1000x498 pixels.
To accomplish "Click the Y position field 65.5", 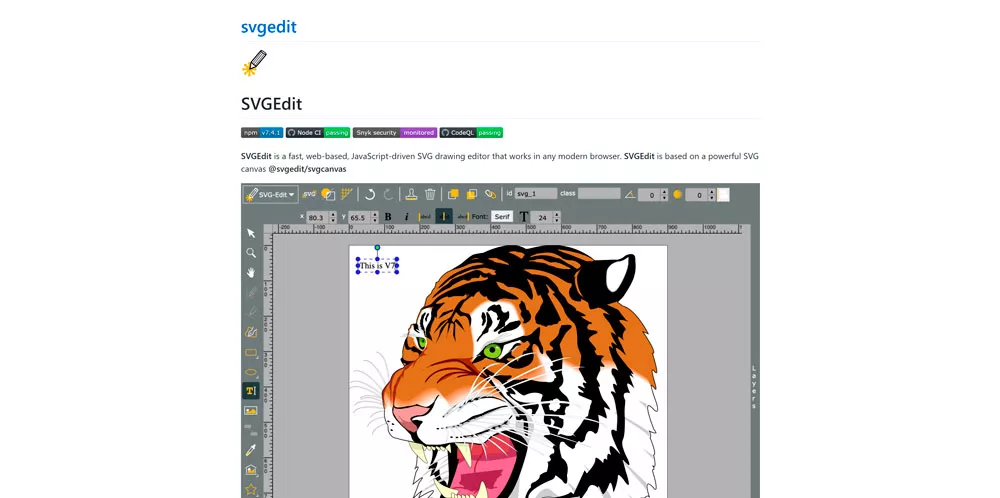I will coord(360,217).
